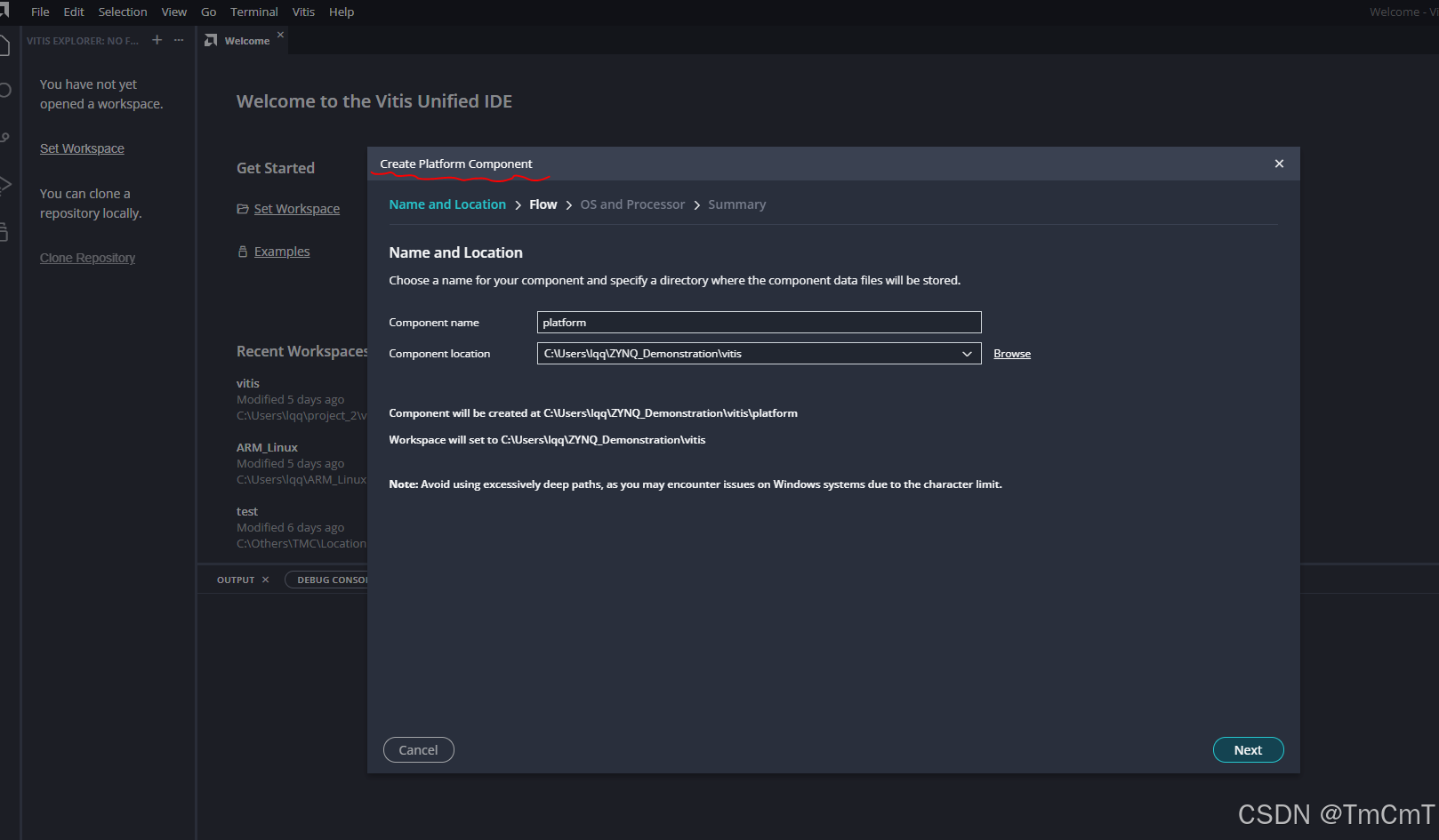Viewport: 1439px width, 840px height.
Task: Open the Edit menu
Action: point(74,12)
